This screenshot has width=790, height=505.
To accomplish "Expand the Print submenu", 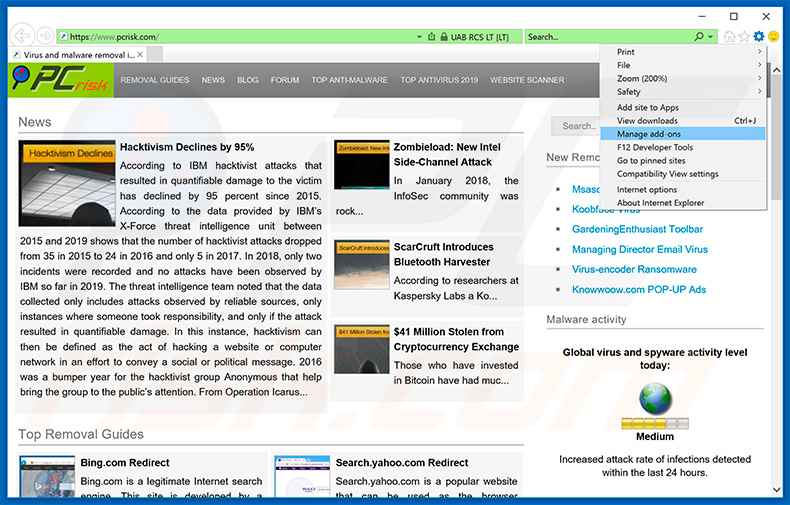I will (683, 51).
